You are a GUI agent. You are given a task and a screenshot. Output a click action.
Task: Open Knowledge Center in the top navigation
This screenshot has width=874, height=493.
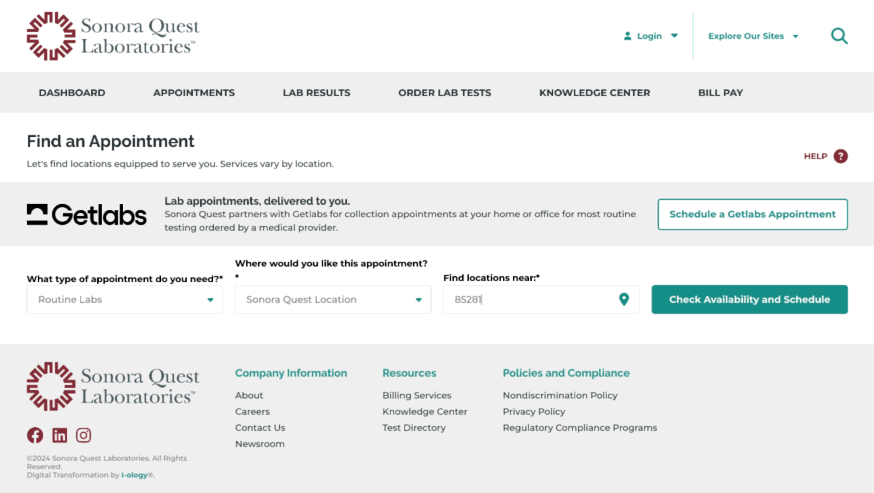(x=595, y=93)
